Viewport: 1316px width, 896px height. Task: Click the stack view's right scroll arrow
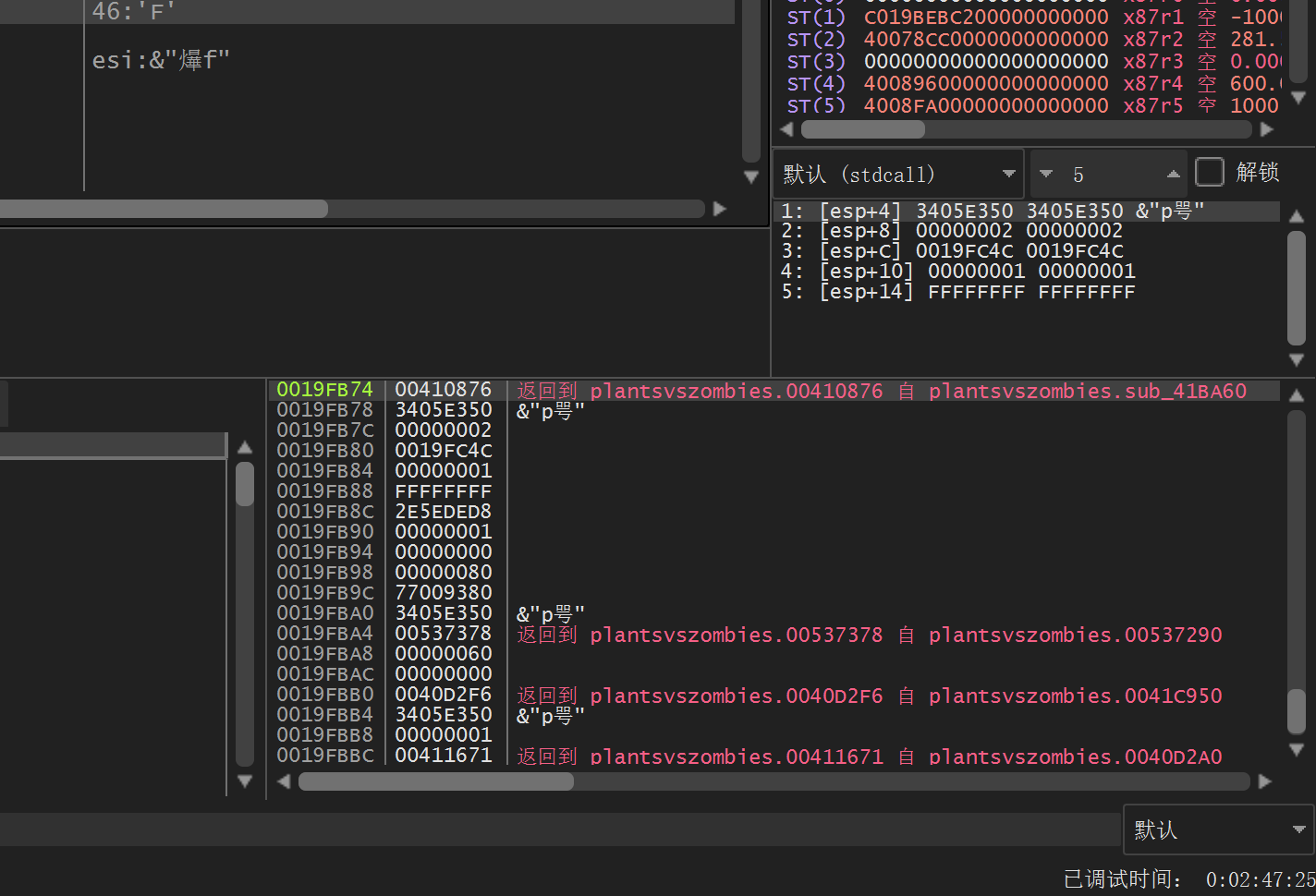tap(1265, 781)
